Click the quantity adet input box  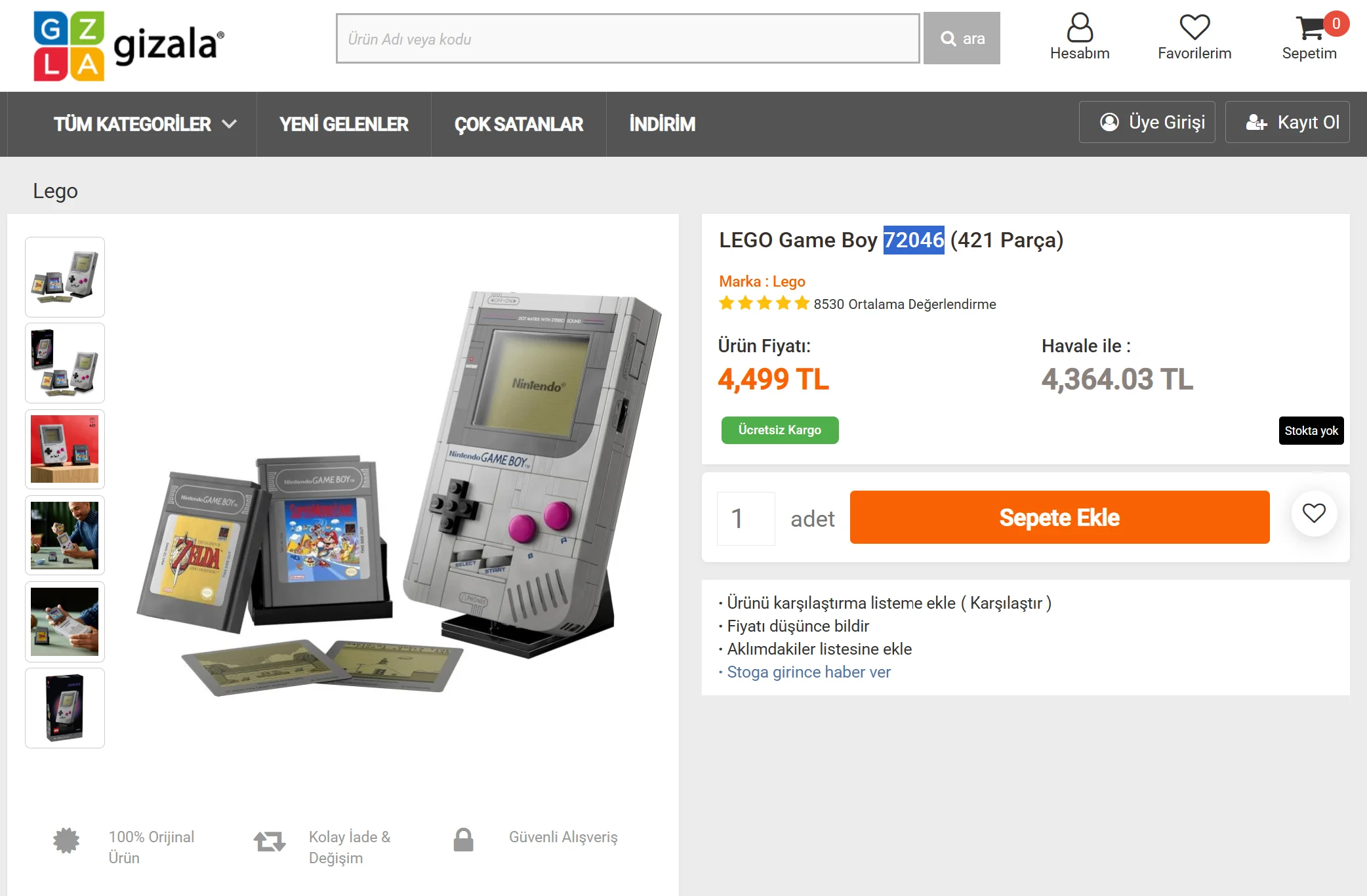point(746,519)
